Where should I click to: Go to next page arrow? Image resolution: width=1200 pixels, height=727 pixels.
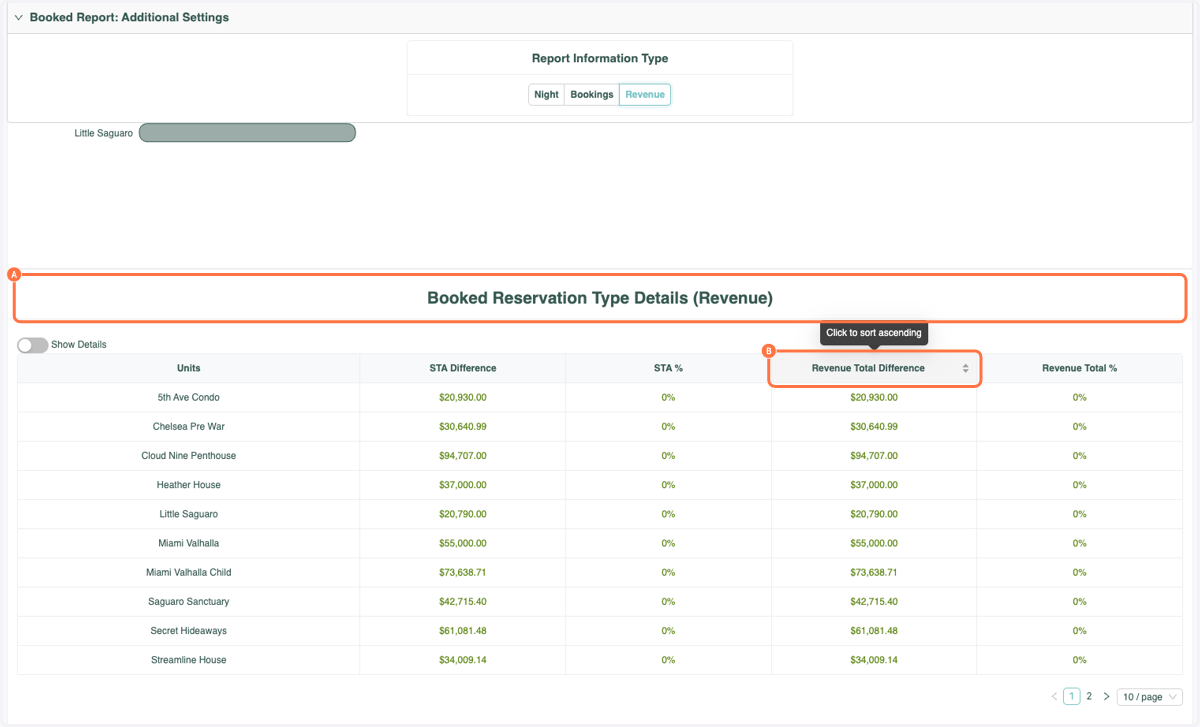coord(1106,697)
